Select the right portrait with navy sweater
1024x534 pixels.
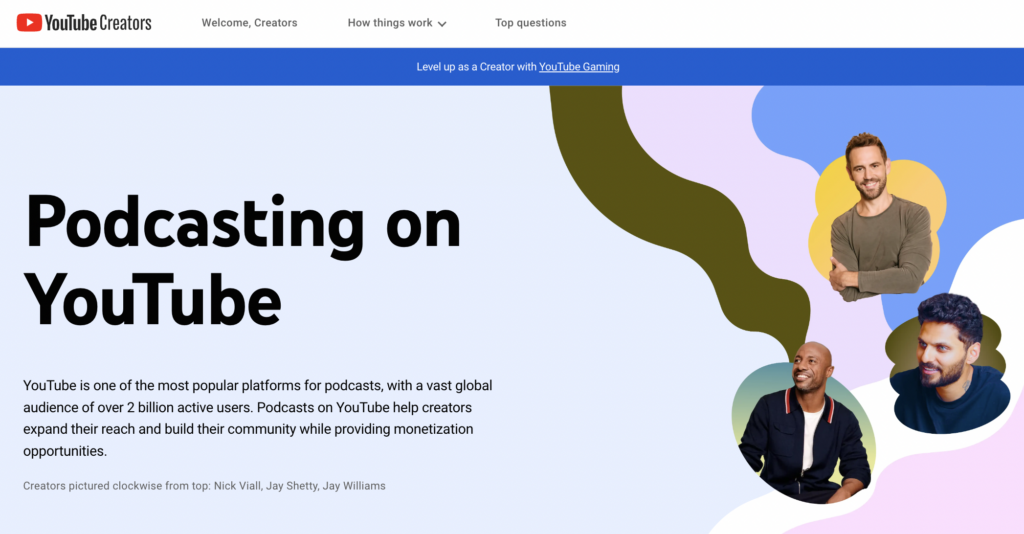click(x=945, y=365)
